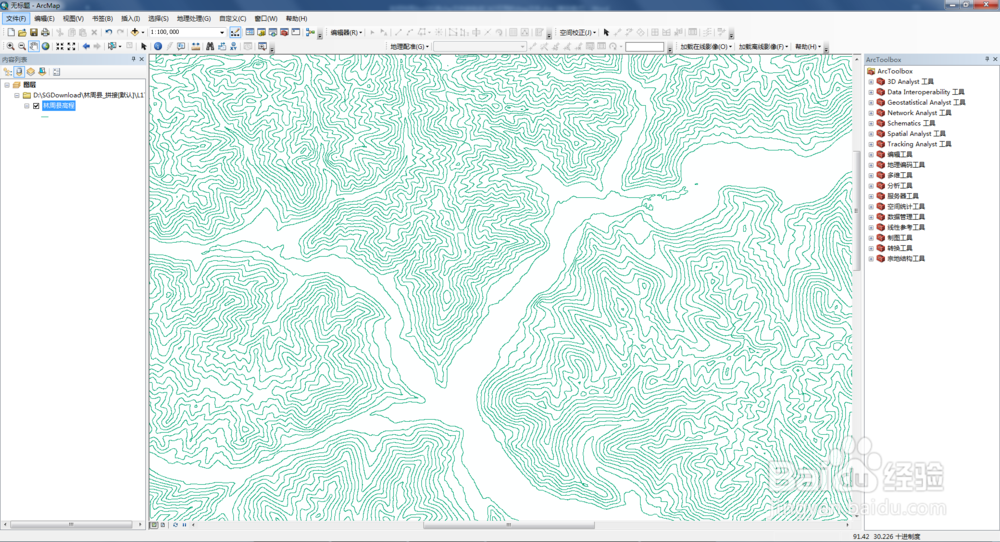The height and width of the screenshot is (542, 1000).
Task: Switch to List By Selection view
Action: pyautogui.click(x=42, y=72)
